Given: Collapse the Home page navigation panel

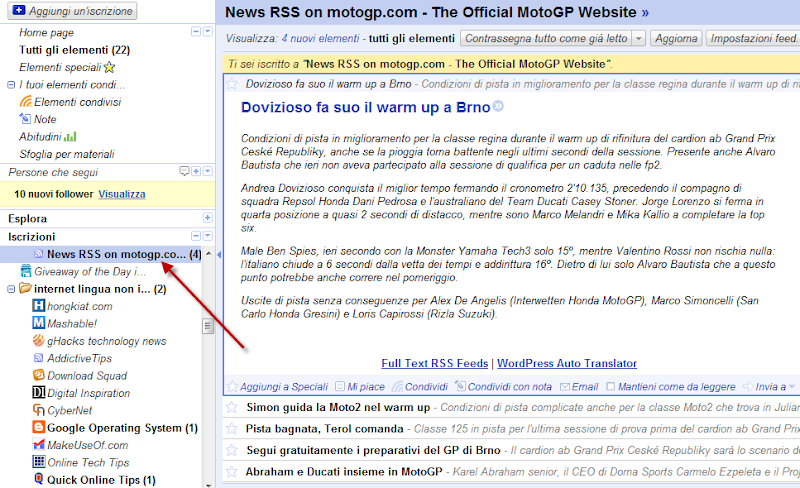Looking at the screenshot, I should pos(196,32).
